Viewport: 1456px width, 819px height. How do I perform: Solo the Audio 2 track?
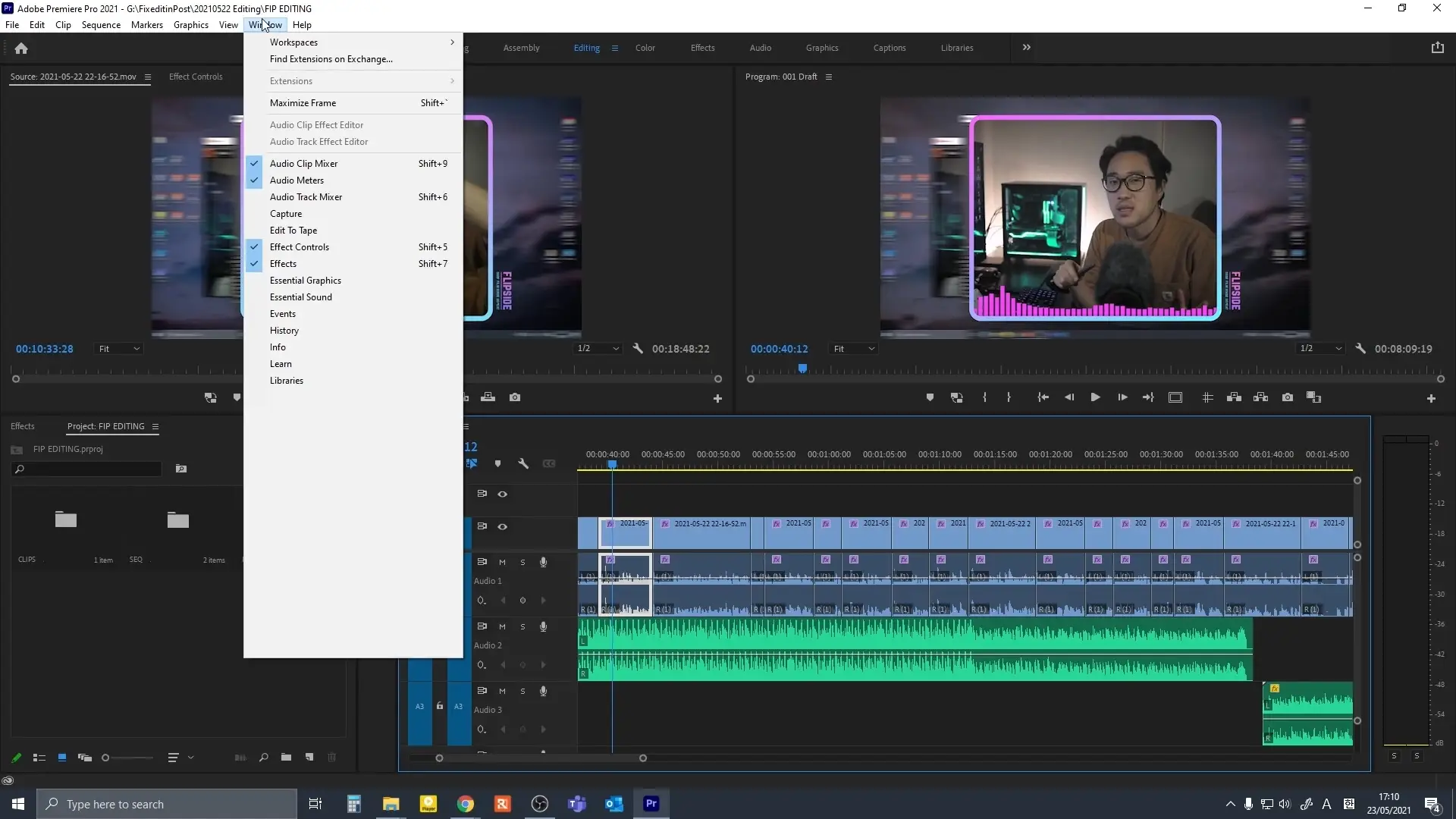pos(522,627)
